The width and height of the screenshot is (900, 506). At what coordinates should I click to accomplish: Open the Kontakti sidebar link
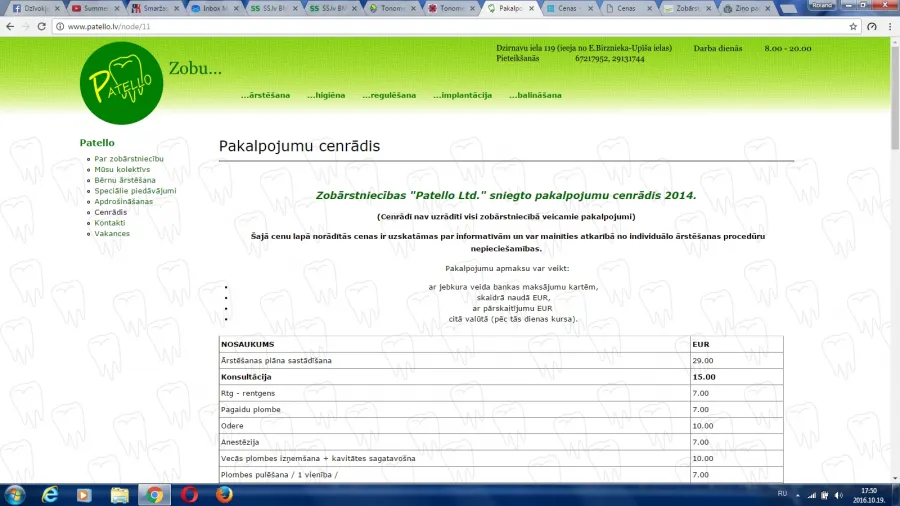(110, 223)
